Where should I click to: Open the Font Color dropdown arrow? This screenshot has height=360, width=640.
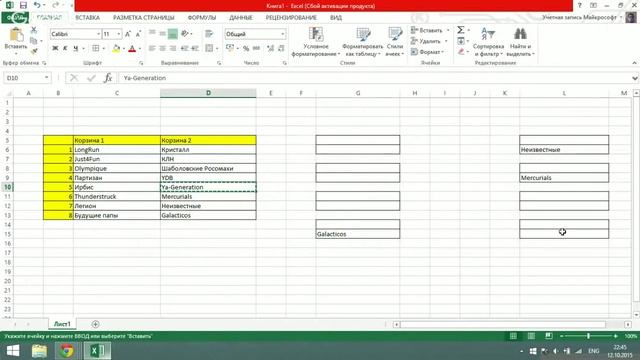[x=140, y=49]
